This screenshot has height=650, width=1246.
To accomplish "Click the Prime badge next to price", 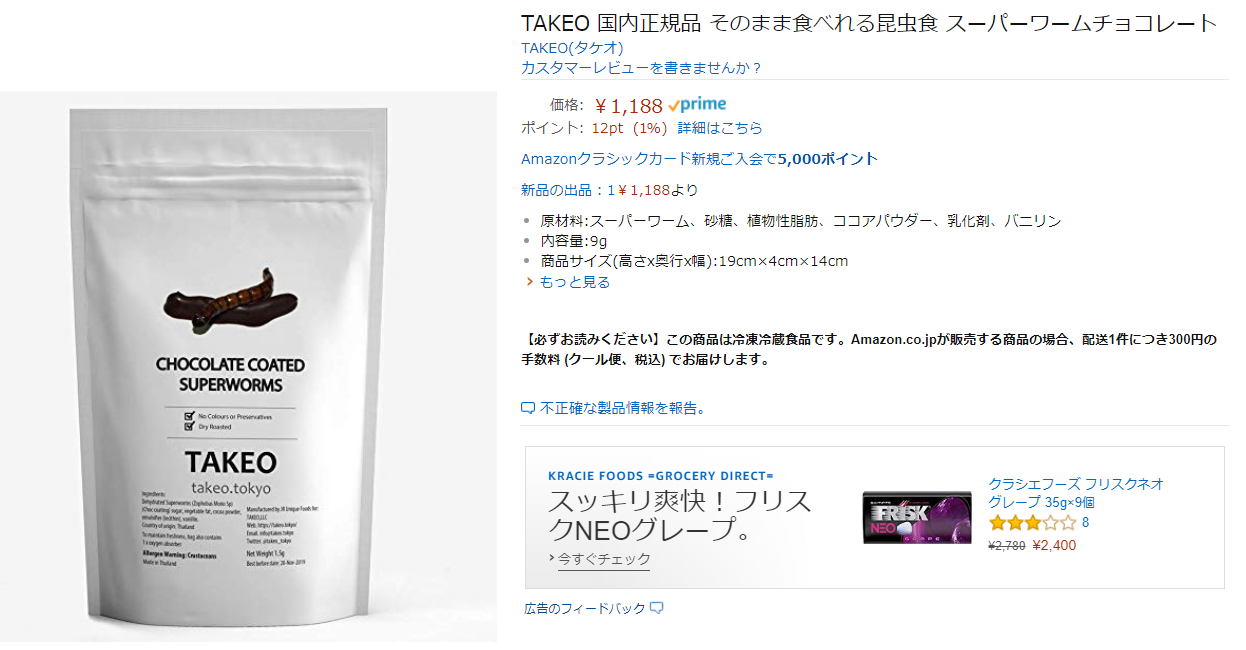I will click(x=697, y=105).
